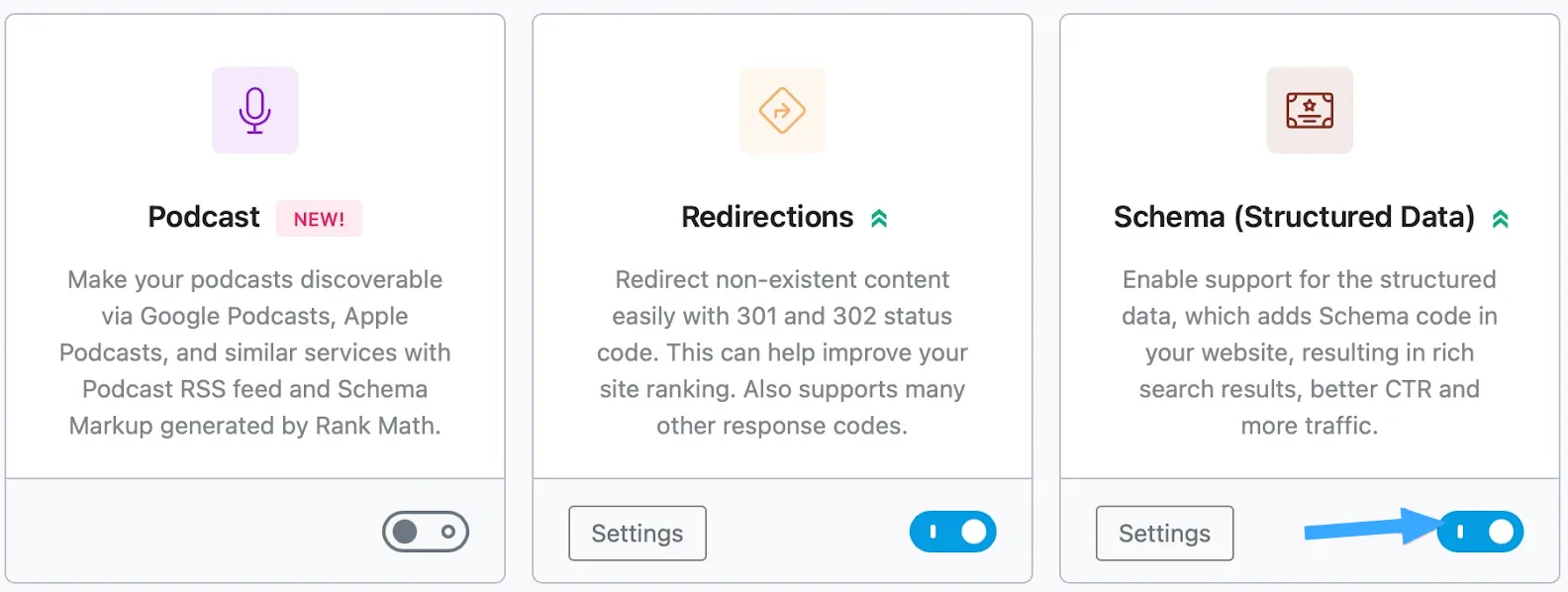Click the green chevrons beside Schema title
Screen dimensions: 1568x592
(1501, 219)
